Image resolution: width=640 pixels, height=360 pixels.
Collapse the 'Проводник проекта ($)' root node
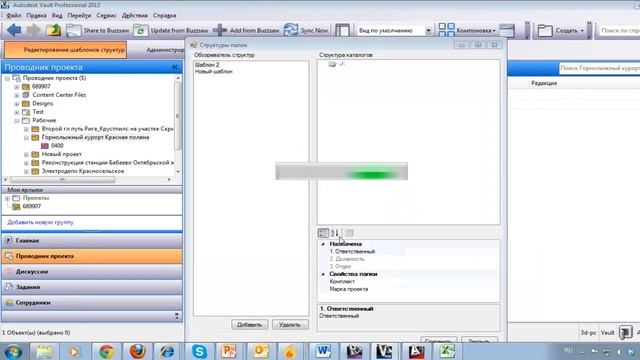[x=7, y=78]
